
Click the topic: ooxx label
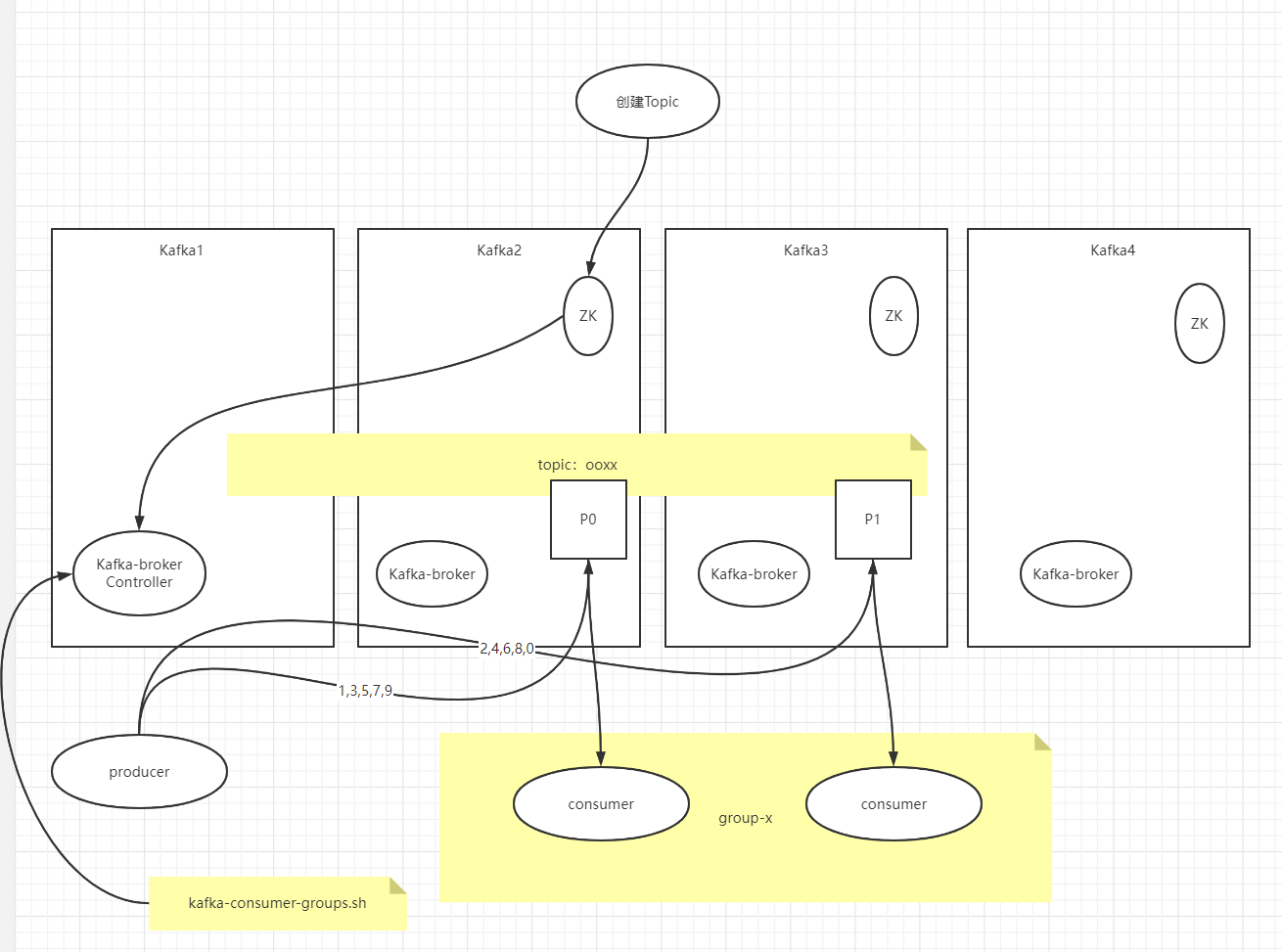(577, 465)
